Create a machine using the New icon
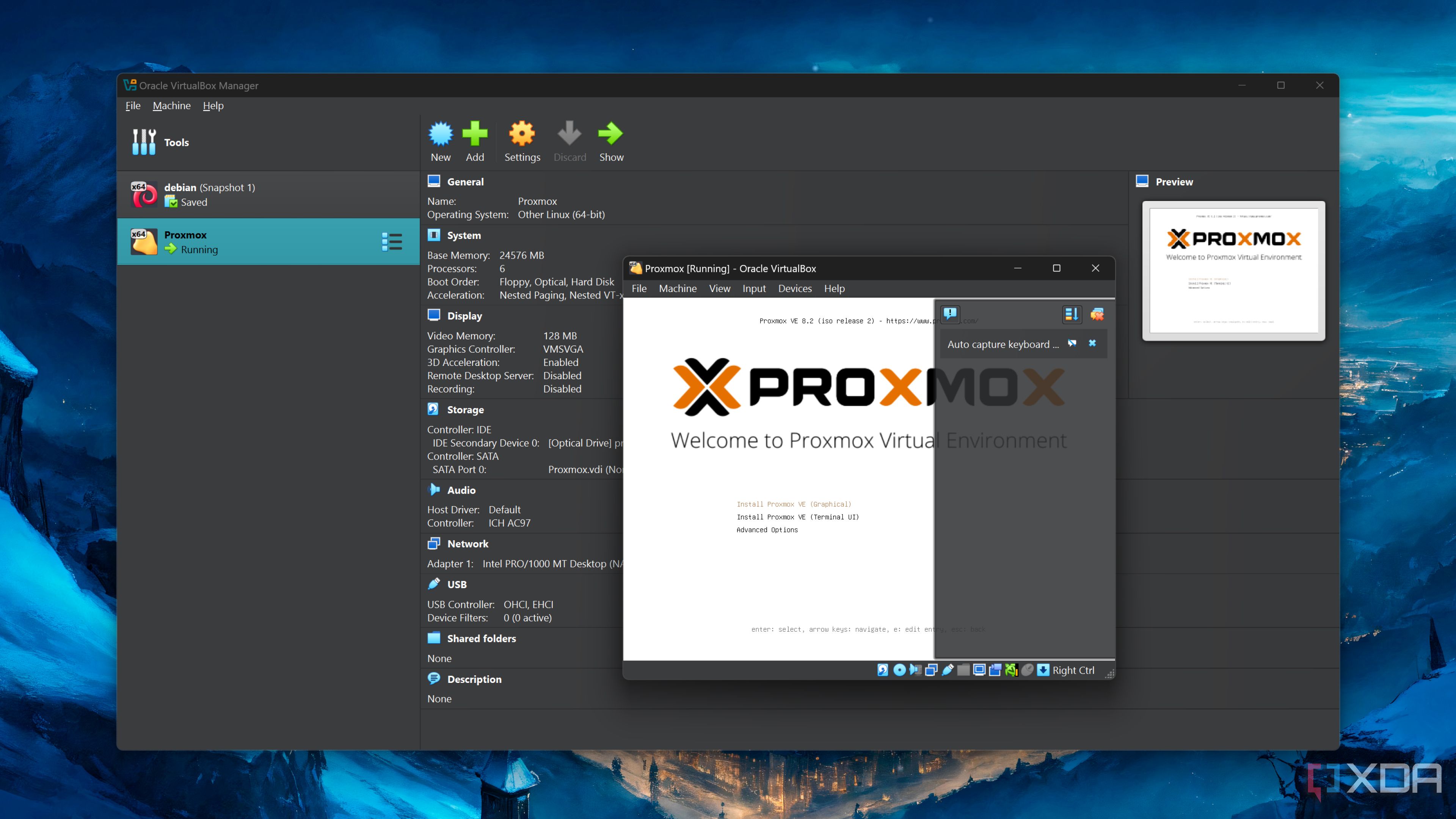 (440, 134)
